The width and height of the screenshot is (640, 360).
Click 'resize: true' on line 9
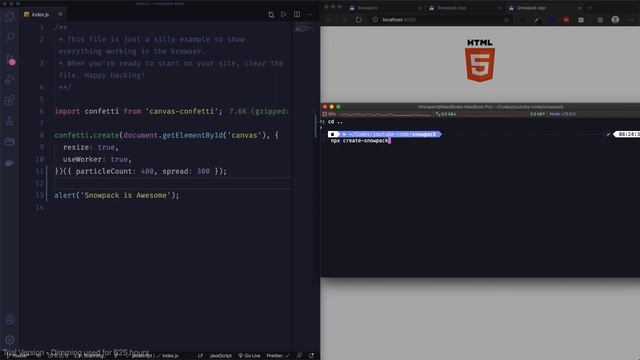coord(91,147)
